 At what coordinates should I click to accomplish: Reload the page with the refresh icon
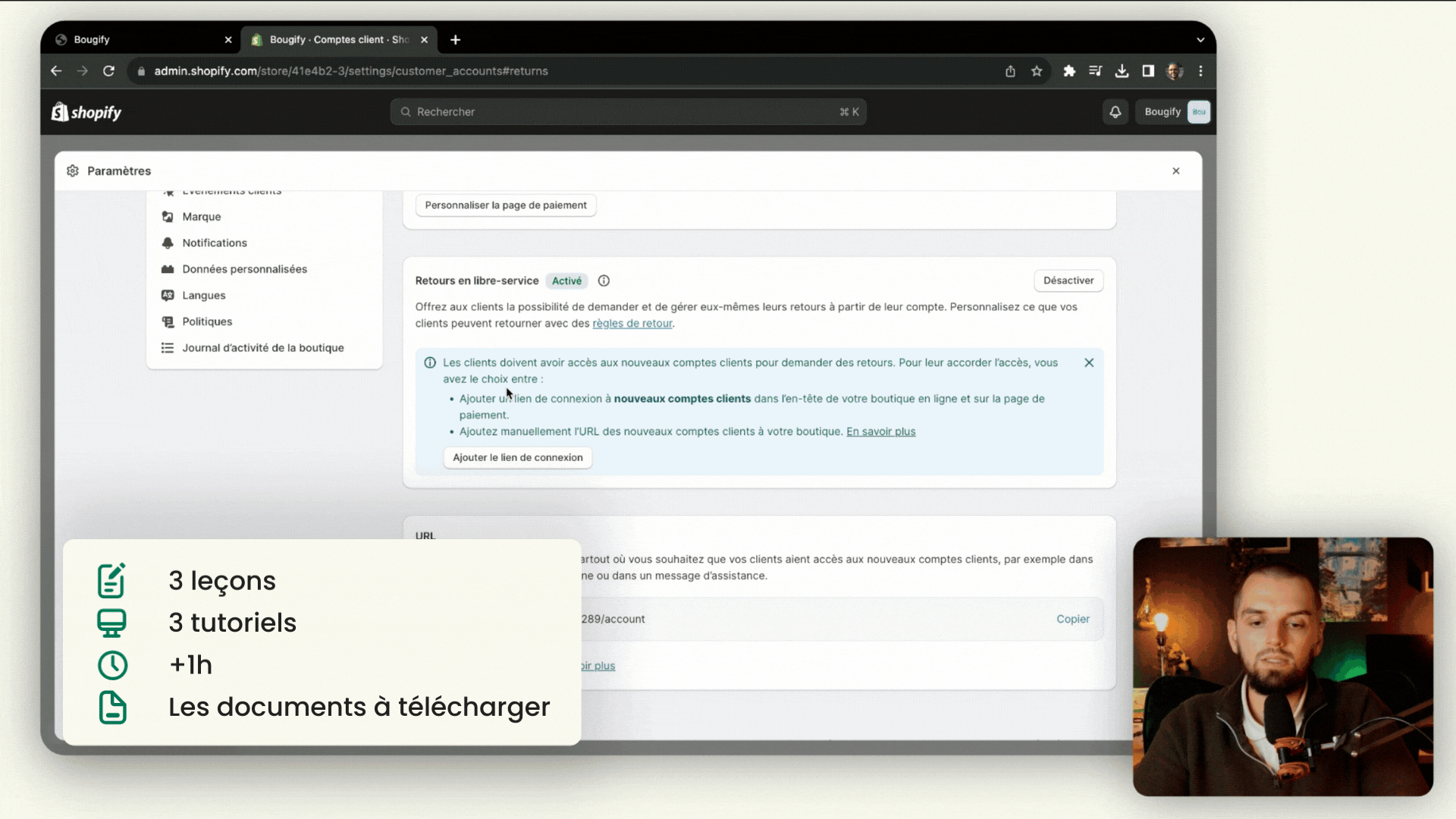pos(109,71)
